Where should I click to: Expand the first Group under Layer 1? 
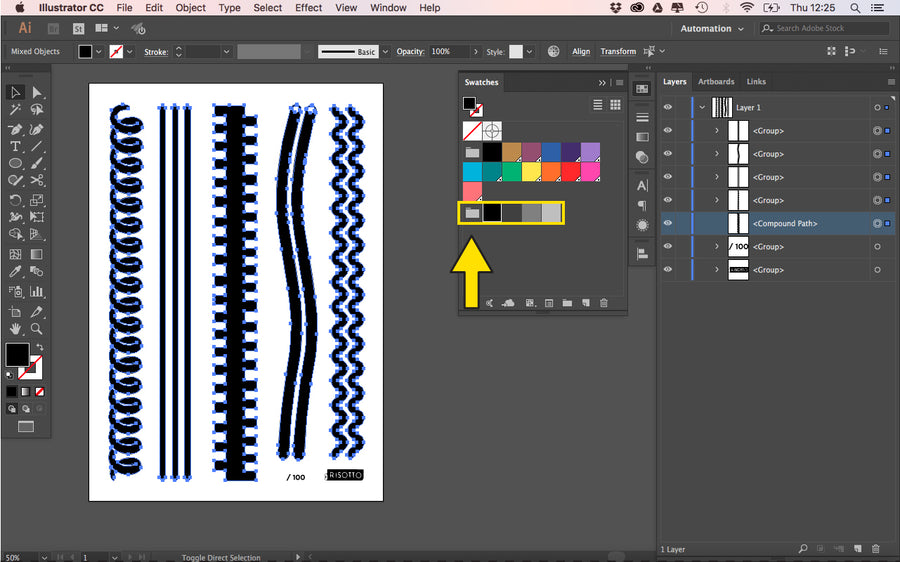(x=717, y=130)
